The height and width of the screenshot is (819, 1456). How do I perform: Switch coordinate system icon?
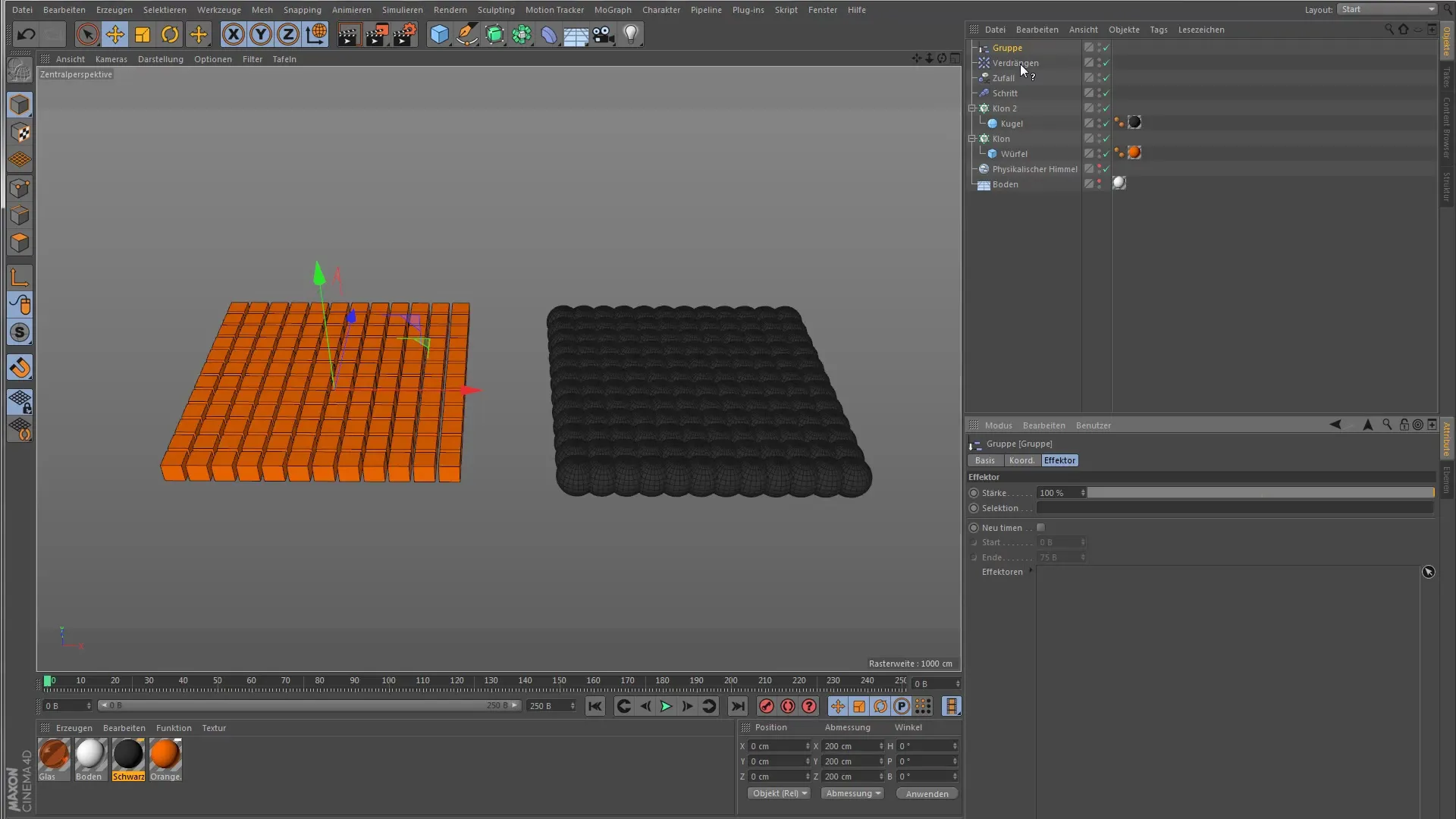[315, 34]
